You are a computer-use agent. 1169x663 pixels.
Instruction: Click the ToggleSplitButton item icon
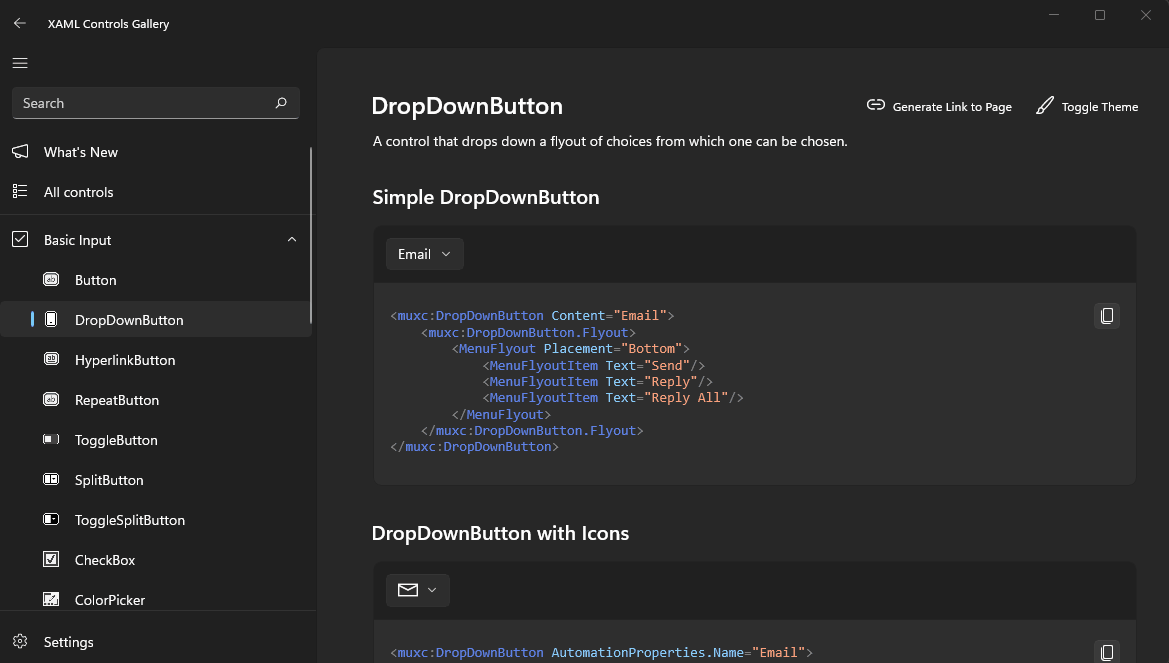tap(51, 519)
